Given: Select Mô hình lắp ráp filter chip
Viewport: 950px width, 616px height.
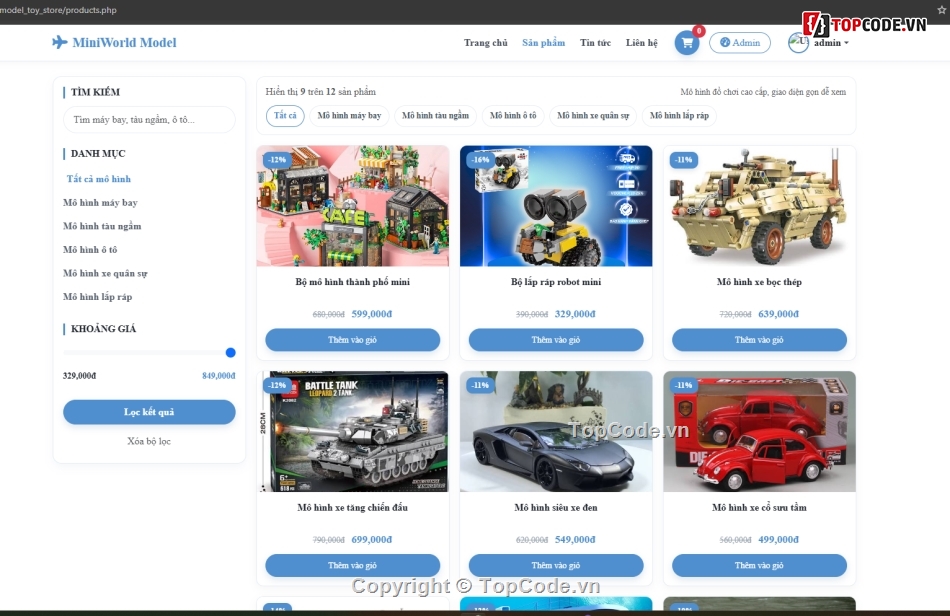Looking at the screenshot, I should click(x=679, y=115).
